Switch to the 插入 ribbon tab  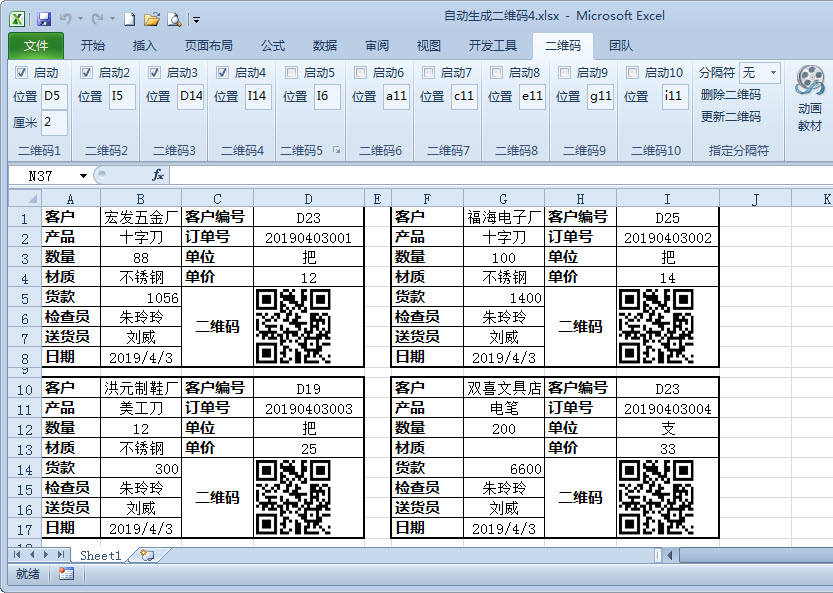[x=144, y=46]
